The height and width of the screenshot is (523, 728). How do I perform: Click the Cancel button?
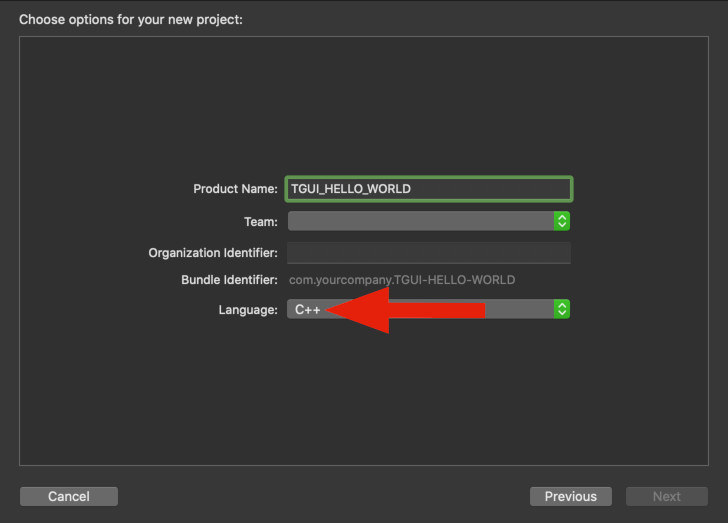pyautogui.click(x=69, y=497)
